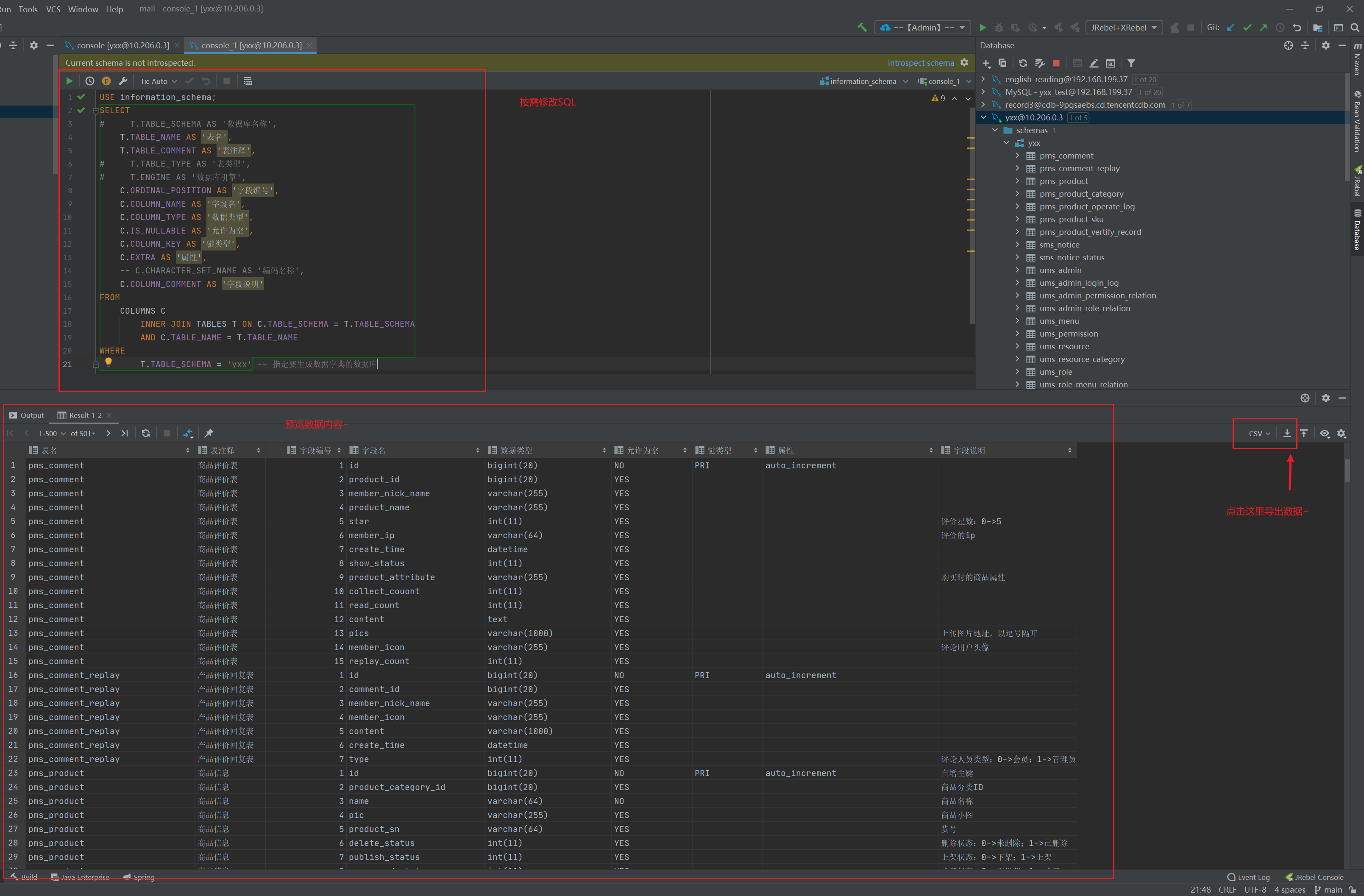Select the ums_menu table row
1364x896 pixels.
tap(1060, 321)
